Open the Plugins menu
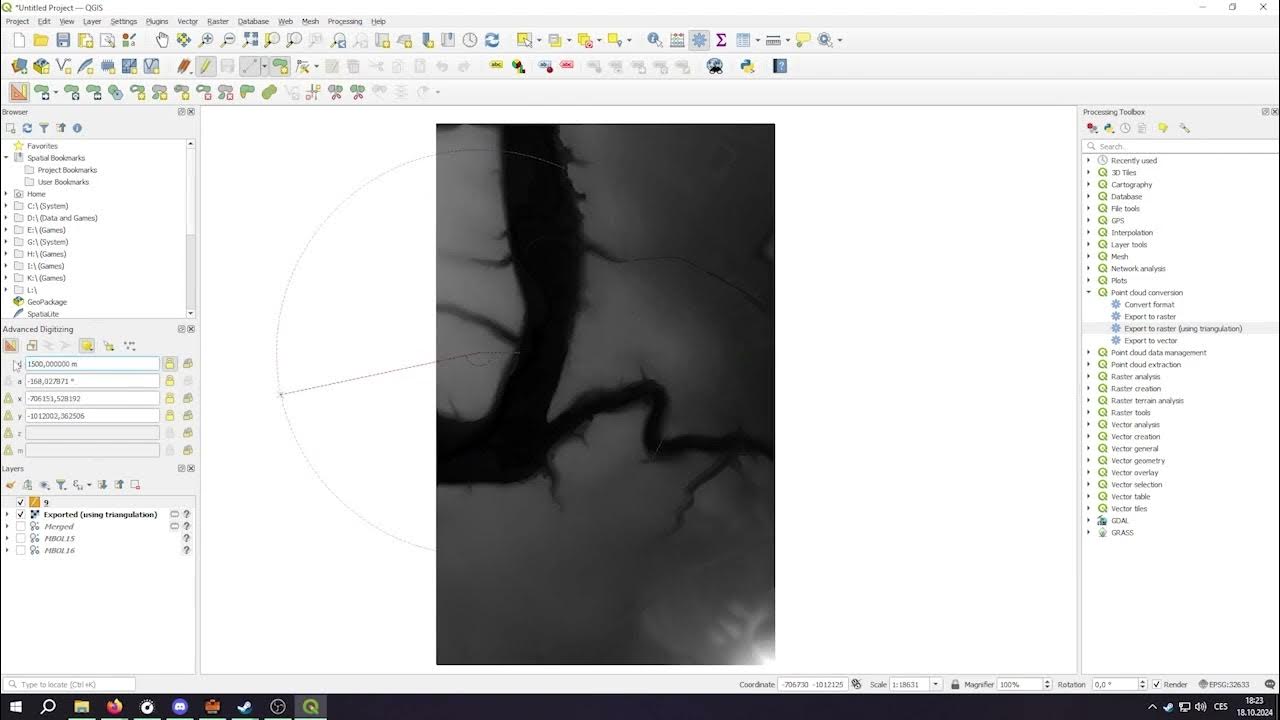Screen dimensions: 1280x720 click(x=157, y=21)
